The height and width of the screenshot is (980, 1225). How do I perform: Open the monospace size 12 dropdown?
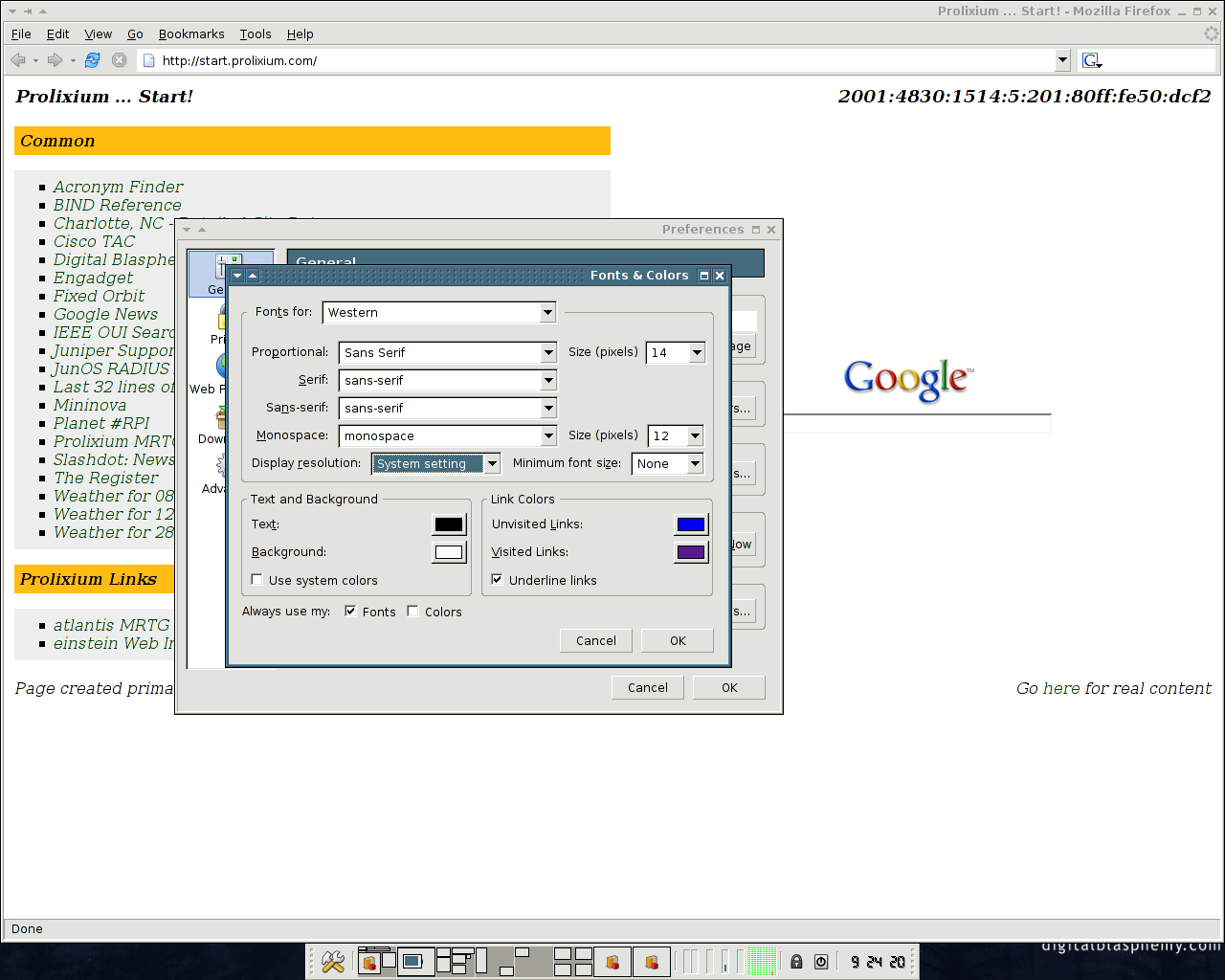click(x=676, y=435)
